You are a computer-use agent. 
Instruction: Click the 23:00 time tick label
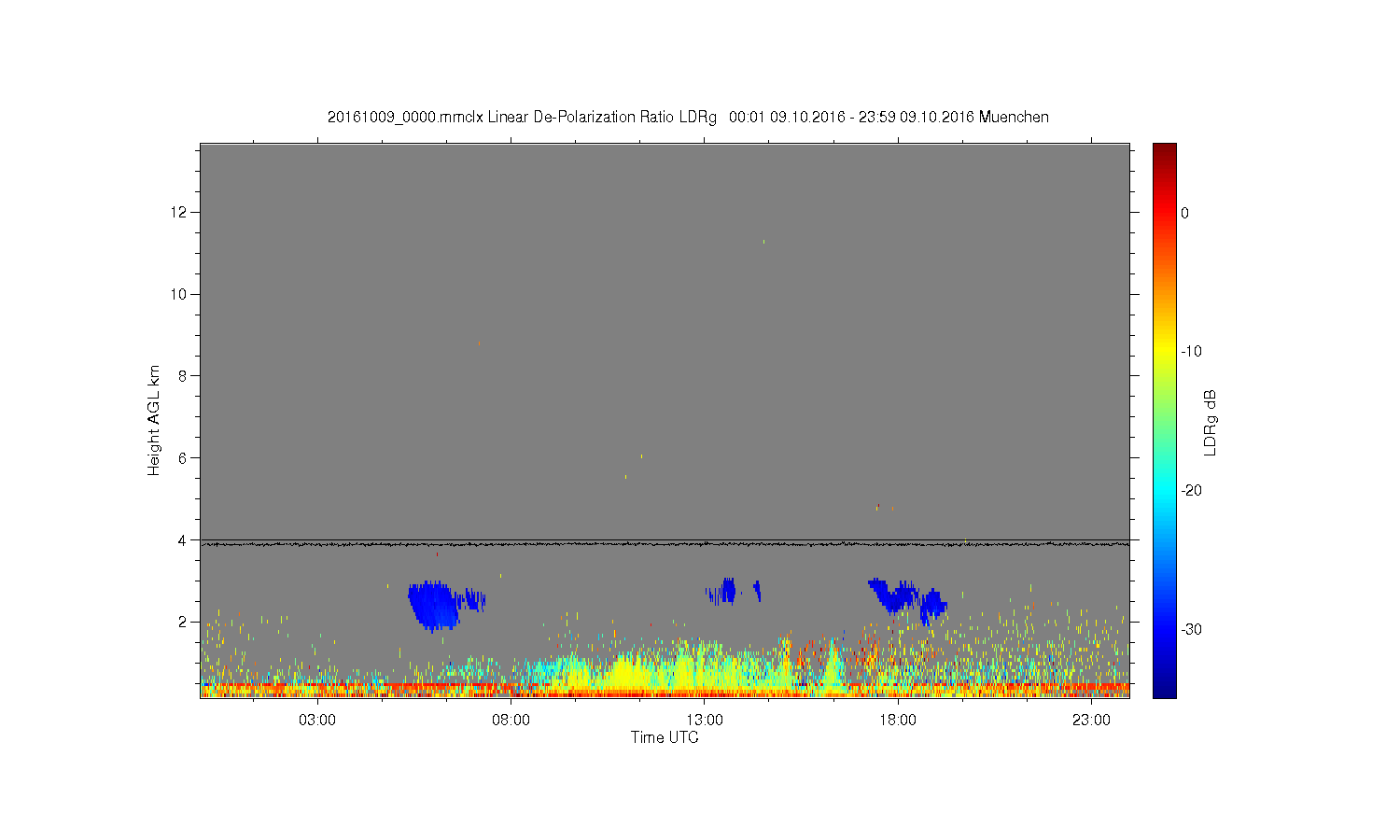pyautogui.click(x=1091, y=721)
